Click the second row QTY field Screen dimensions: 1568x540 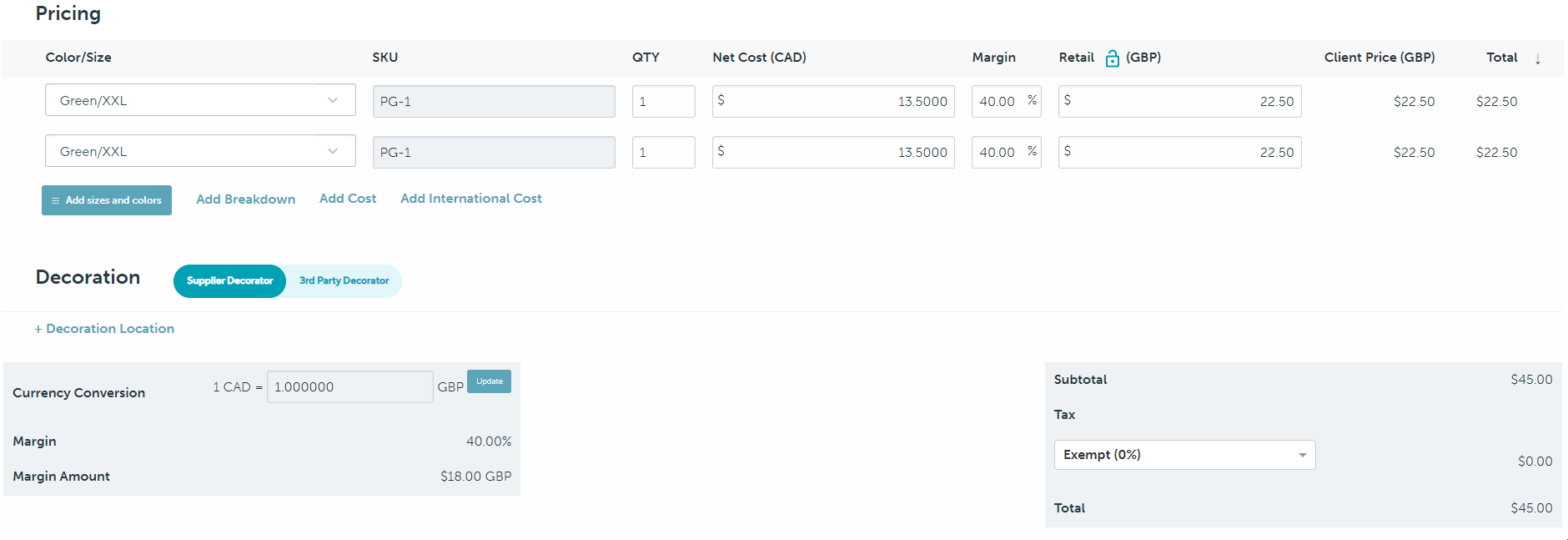pyautogui.click(x=663, y=153)
